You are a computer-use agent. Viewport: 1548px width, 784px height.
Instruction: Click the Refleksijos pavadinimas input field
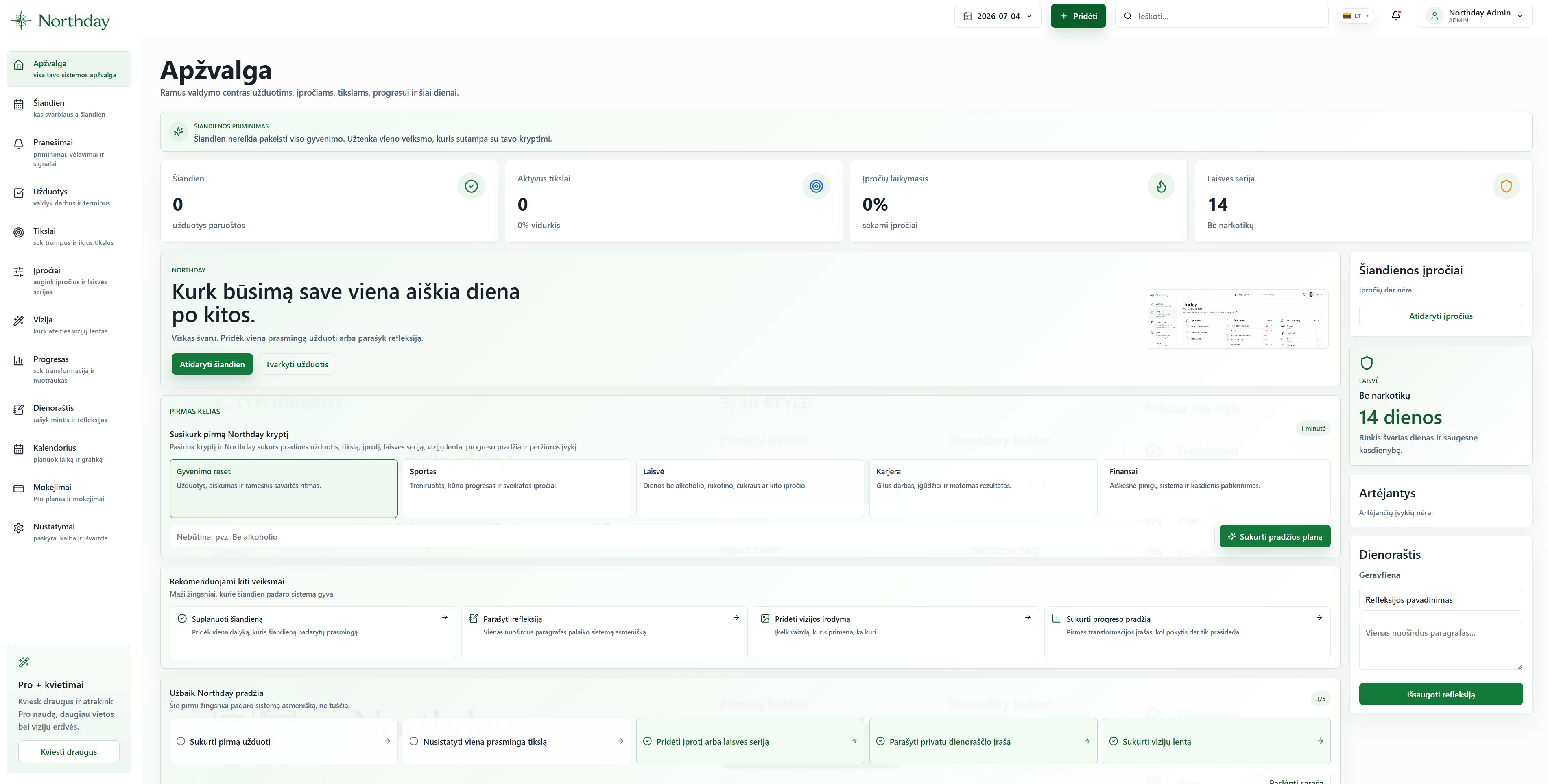pyautogui.click(x=1441, y=599)
